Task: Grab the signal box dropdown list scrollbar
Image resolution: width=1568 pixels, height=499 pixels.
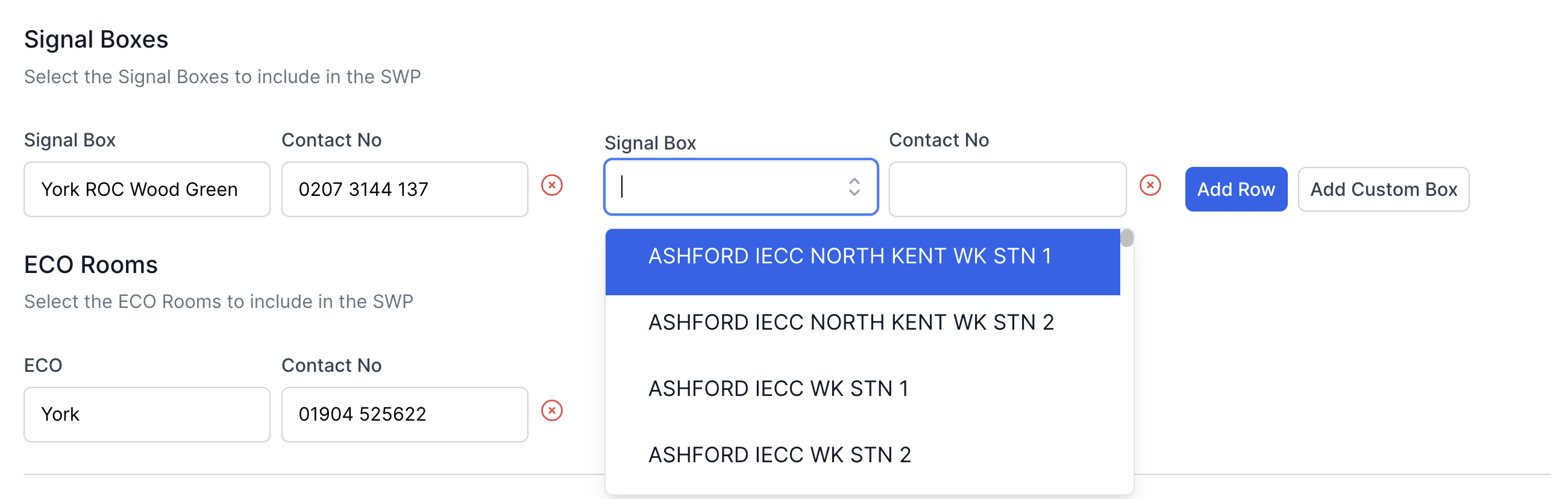Action: click(1126, 238)
